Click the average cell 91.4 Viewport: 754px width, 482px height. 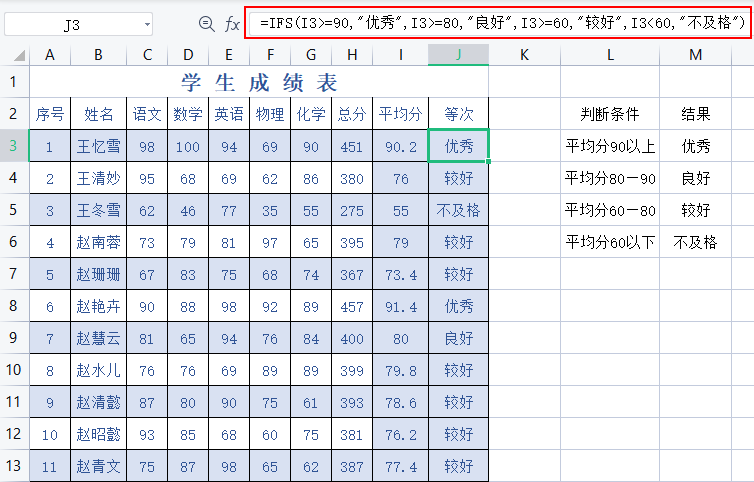401,306
